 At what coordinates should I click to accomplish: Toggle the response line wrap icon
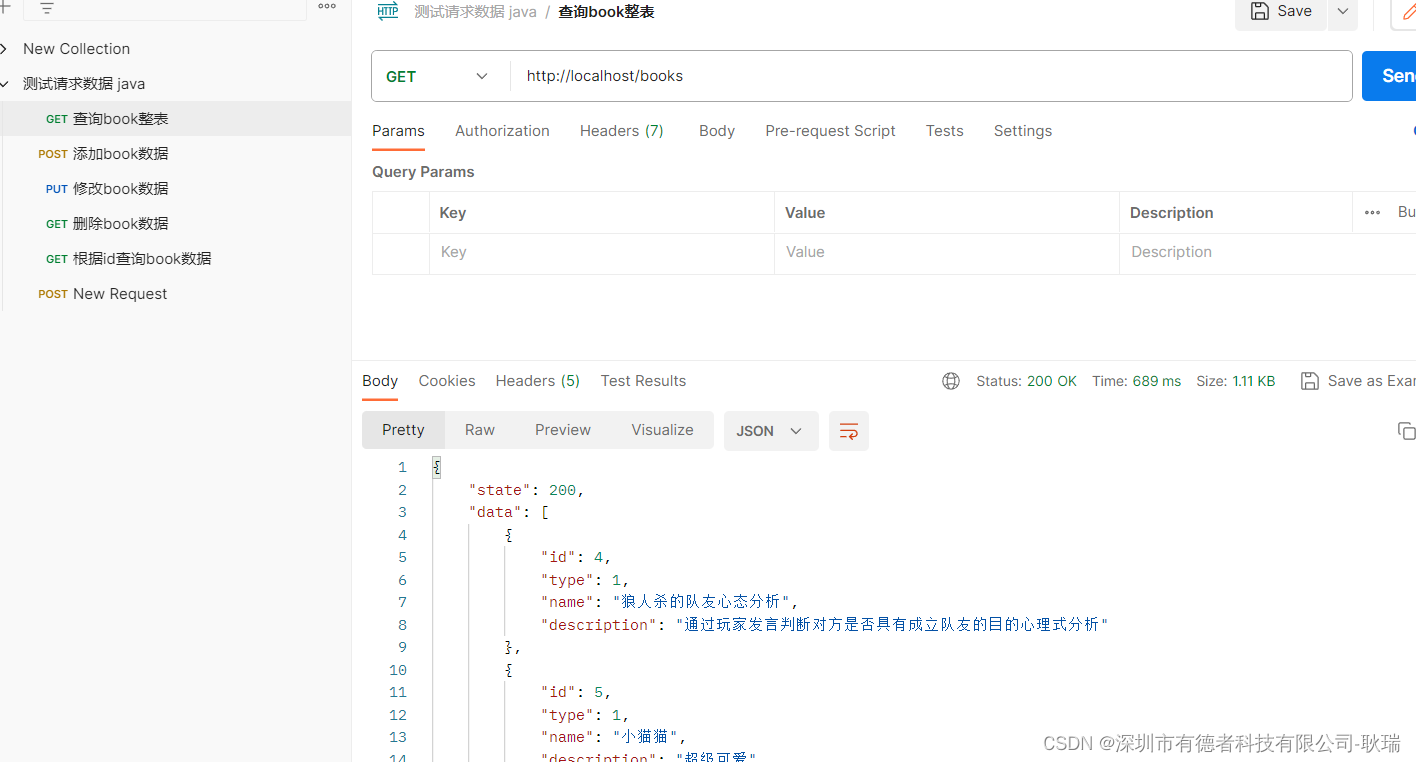coord(848,431)
